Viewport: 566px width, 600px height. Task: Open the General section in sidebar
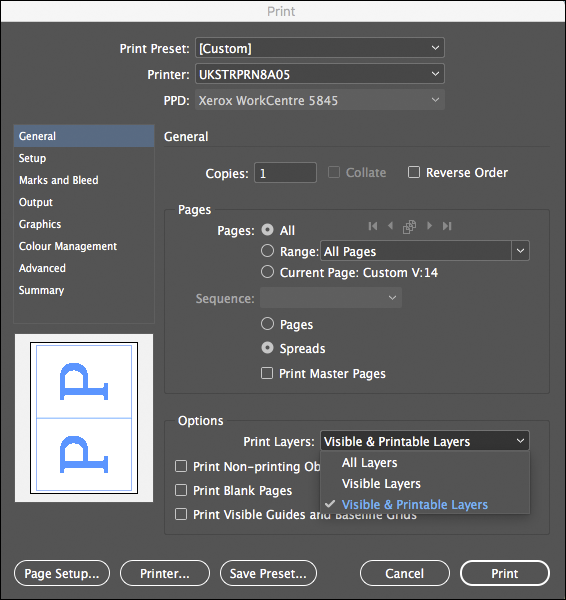click(x=84, y=136)
